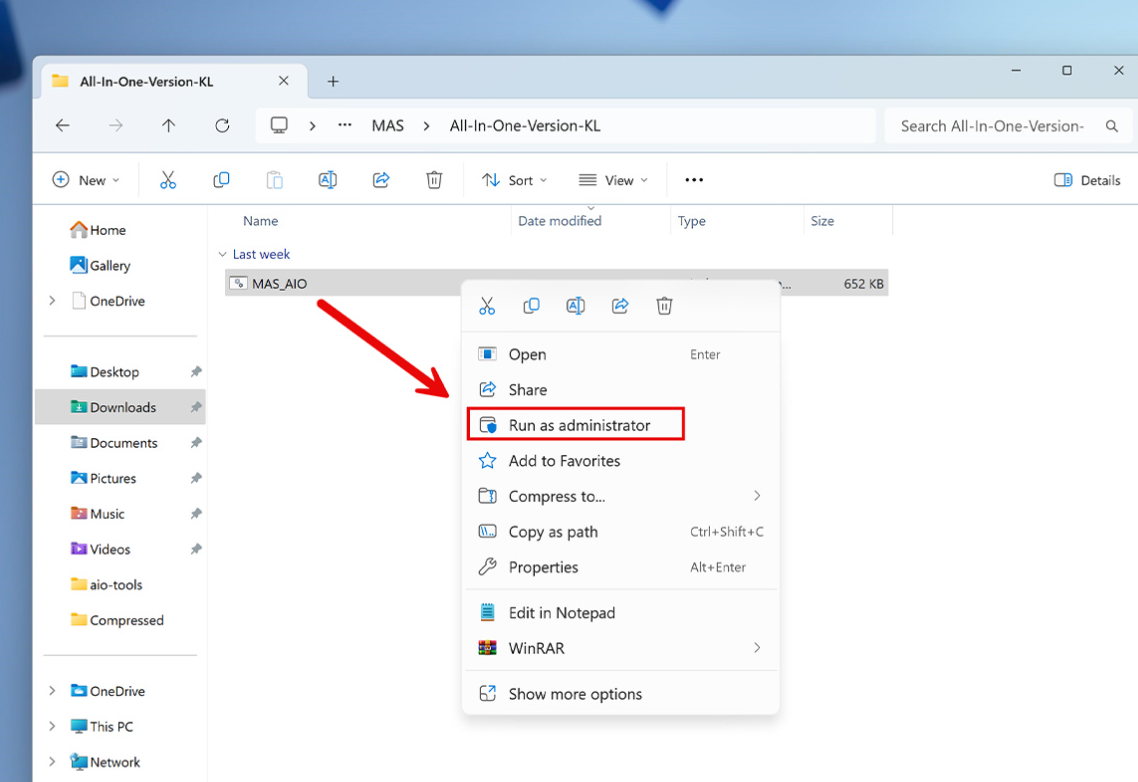Expand the This PC tree node

click(x=52, y=727)
